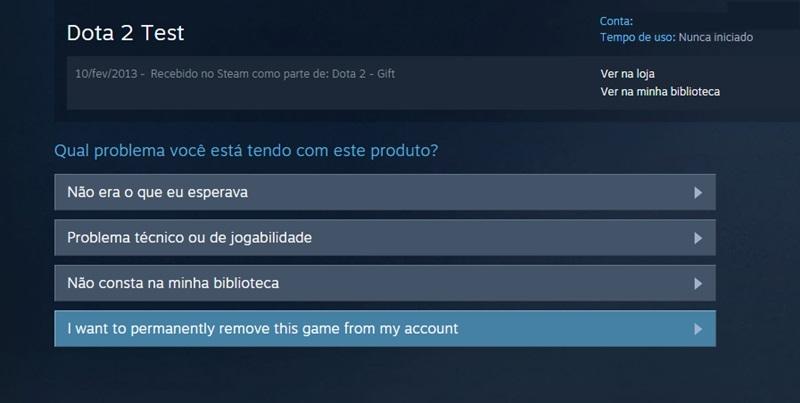This screenshot has width=800, height=403.
Task: Click the 'Conta:' label
Action: pos(616,21)
